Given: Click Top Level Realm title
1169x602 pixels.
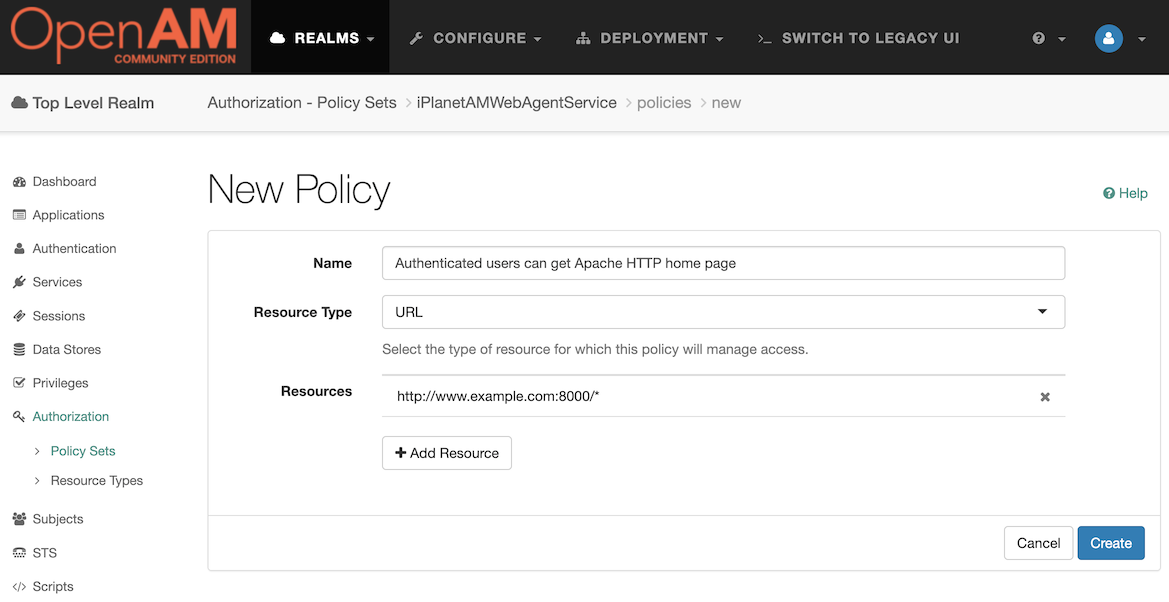Looking at the screenshot, I should 93,103.
